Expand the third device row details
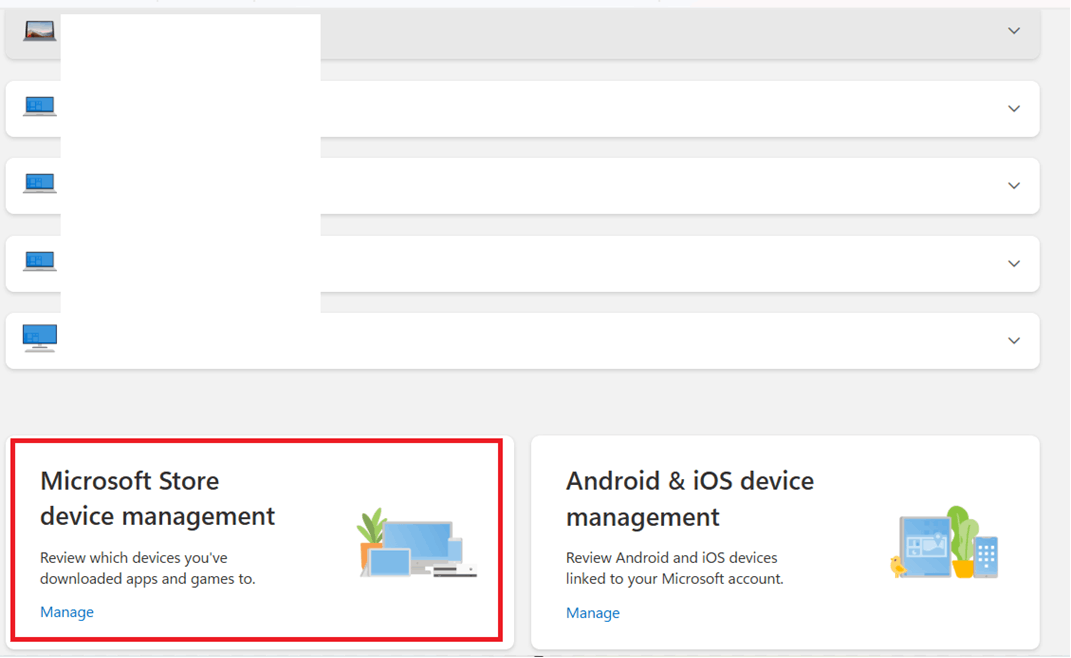 (x=1014, y=186)
